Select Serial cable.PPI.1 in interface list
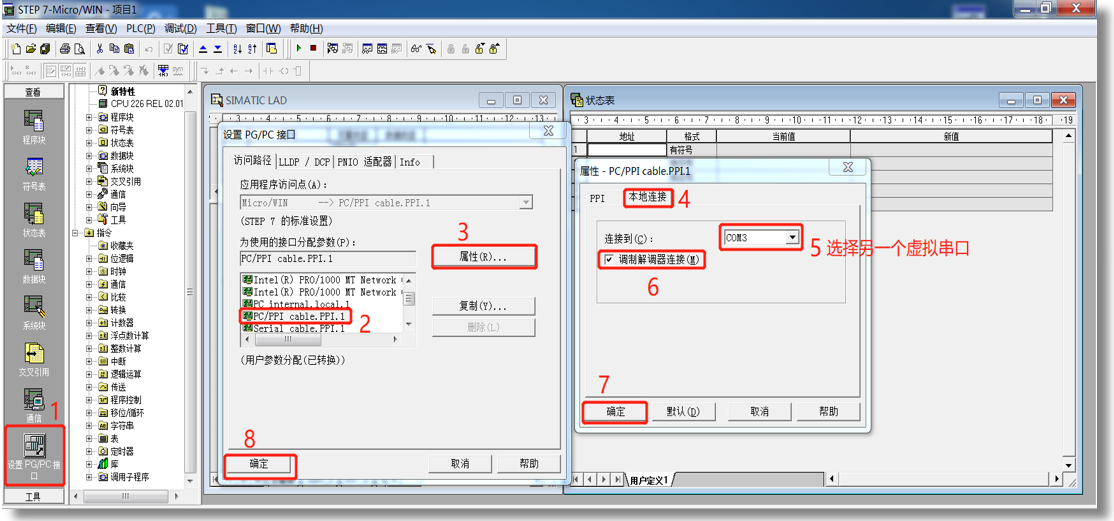The width and height of the screenshot is (1114, 521). pyautogui.click(x=293, y=328)
